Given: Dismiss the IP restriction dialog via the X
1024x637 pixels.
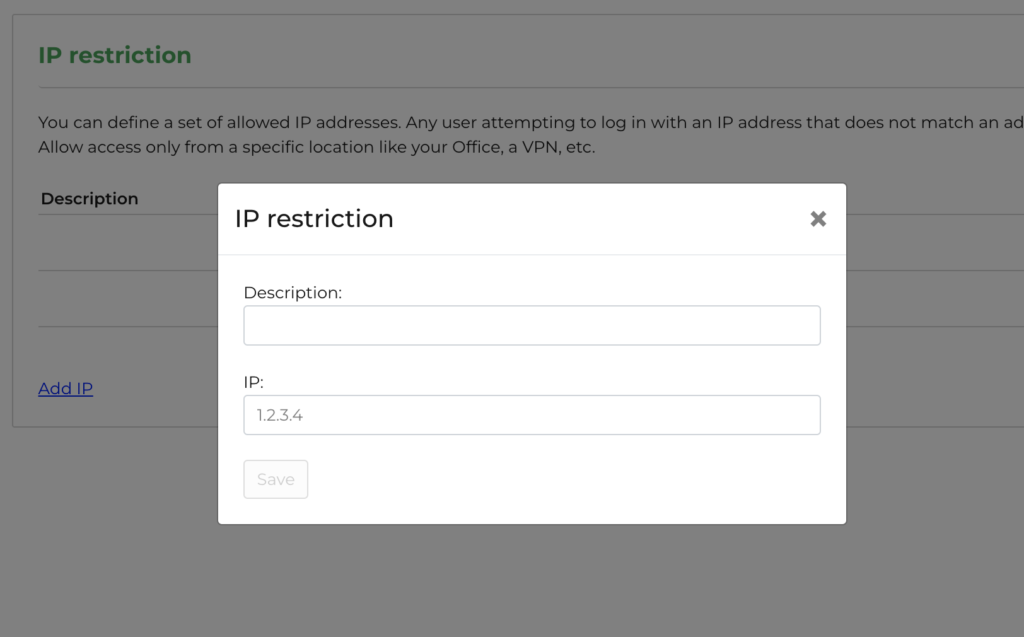Looking at the screenshot, I should 818,218.
